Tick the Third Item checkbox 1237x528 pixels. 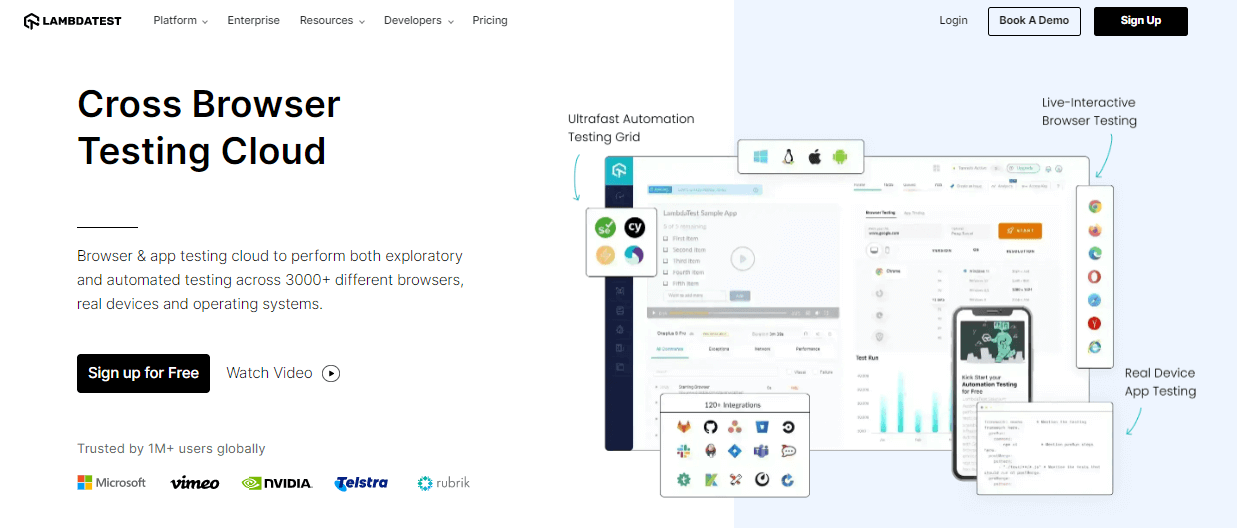[666, 261]
